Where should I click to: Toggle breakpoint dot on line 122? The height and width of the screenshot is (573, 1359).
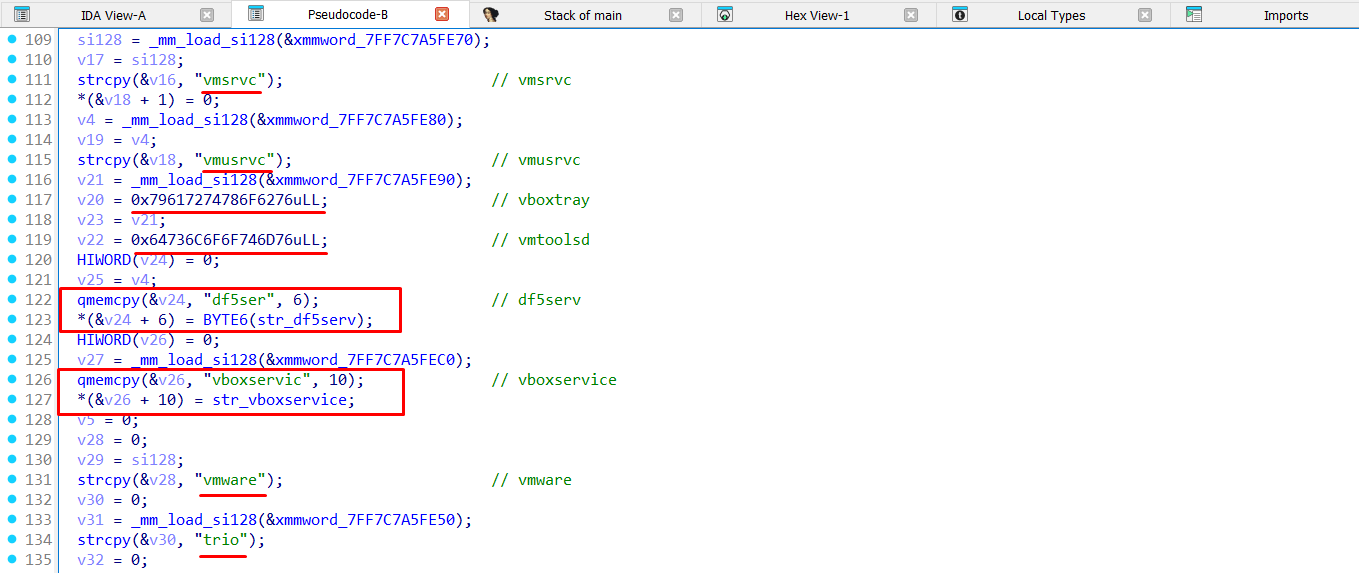click(12, 299)
